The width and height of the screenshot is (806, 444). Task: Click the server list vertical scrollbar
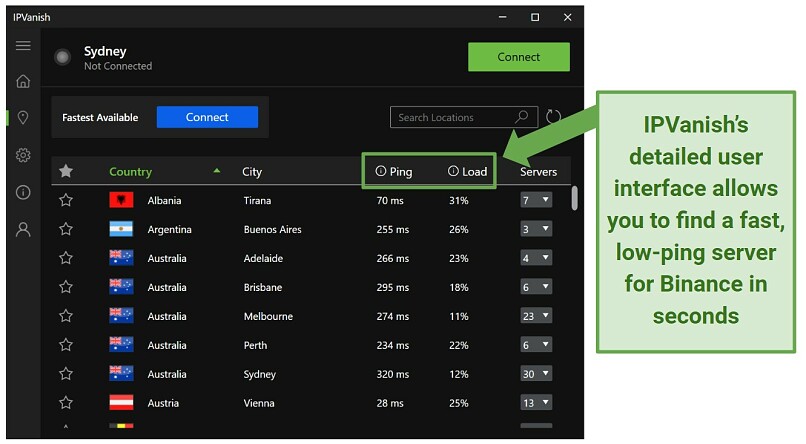[574, 198]
